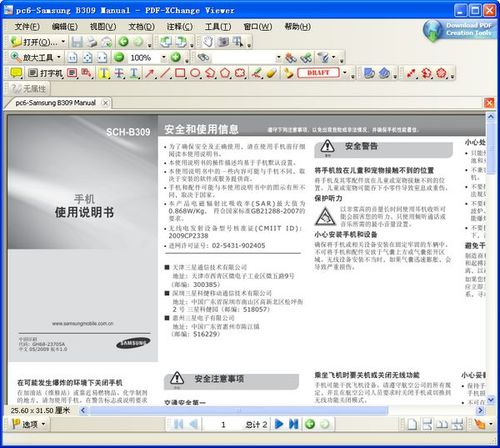
Task: Select the Pencil drawing tool
Action: coord(256,73)
